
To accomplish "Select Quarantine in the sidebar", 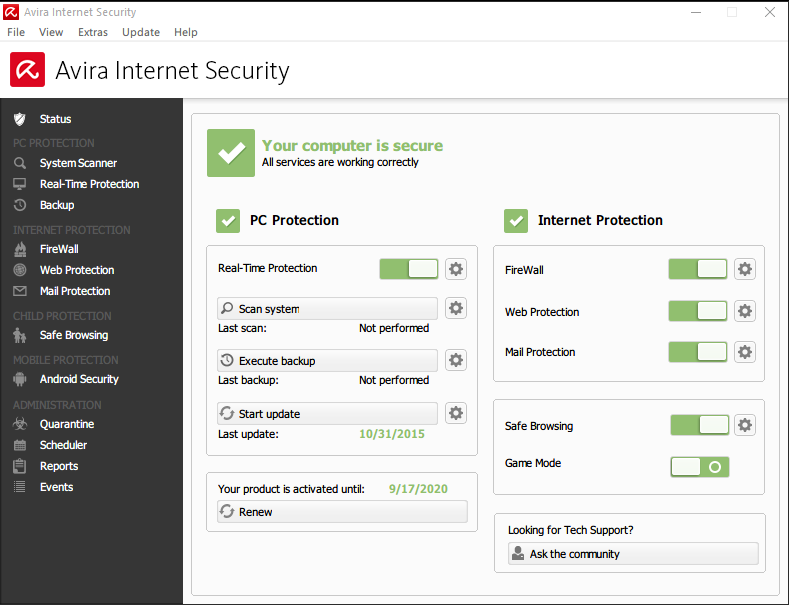I will point(66,424).
